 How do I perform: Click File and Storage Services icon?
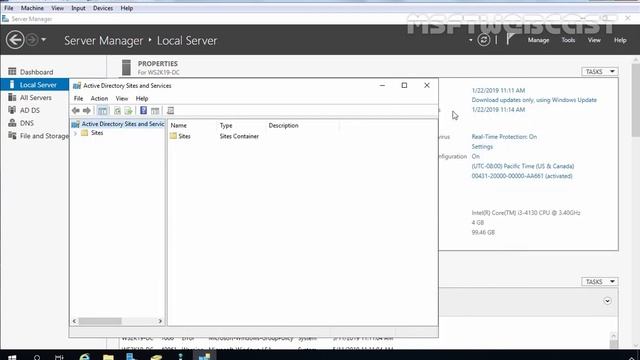coord(12,136)
